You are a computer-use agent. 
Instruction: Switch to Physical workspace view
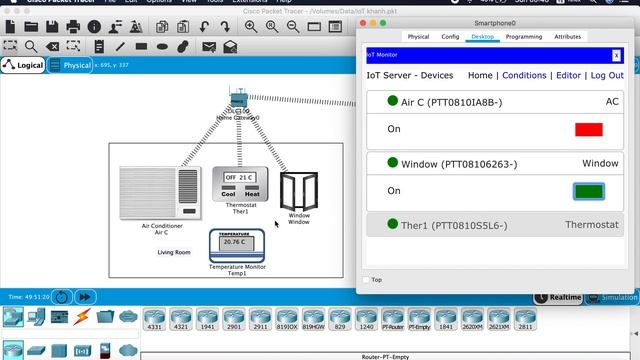[x=70, y=65]
